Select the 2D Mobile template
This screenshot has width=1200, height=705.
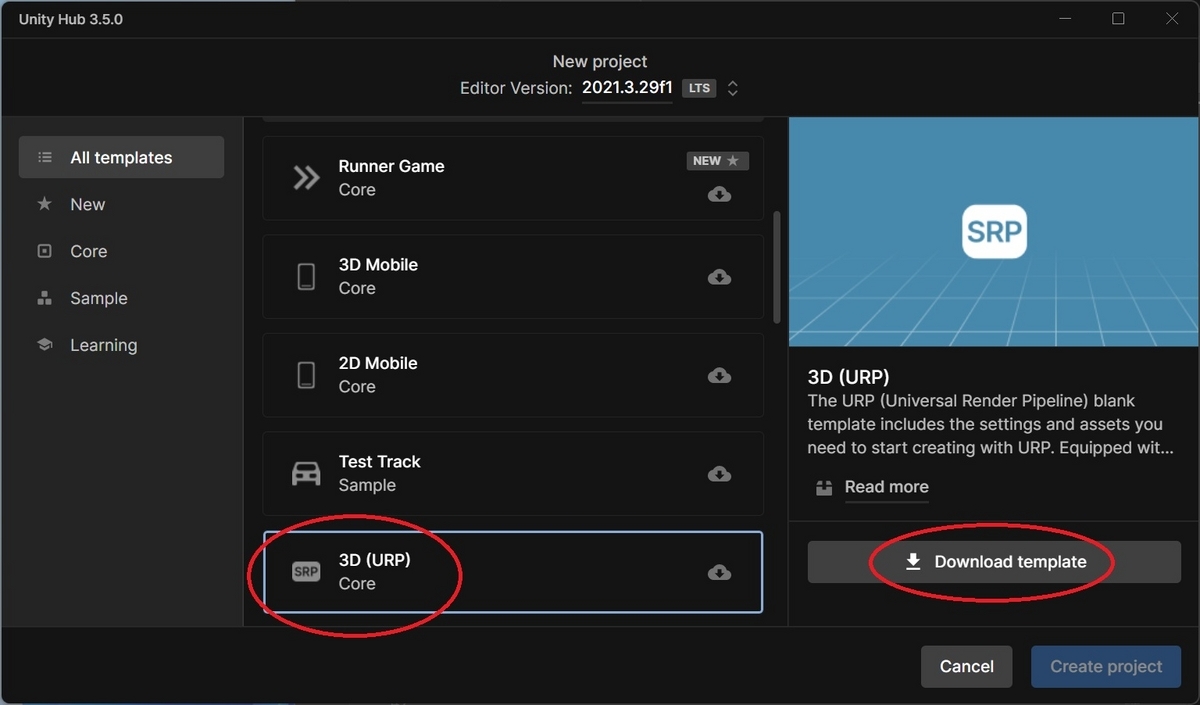(x=513, y=375)
